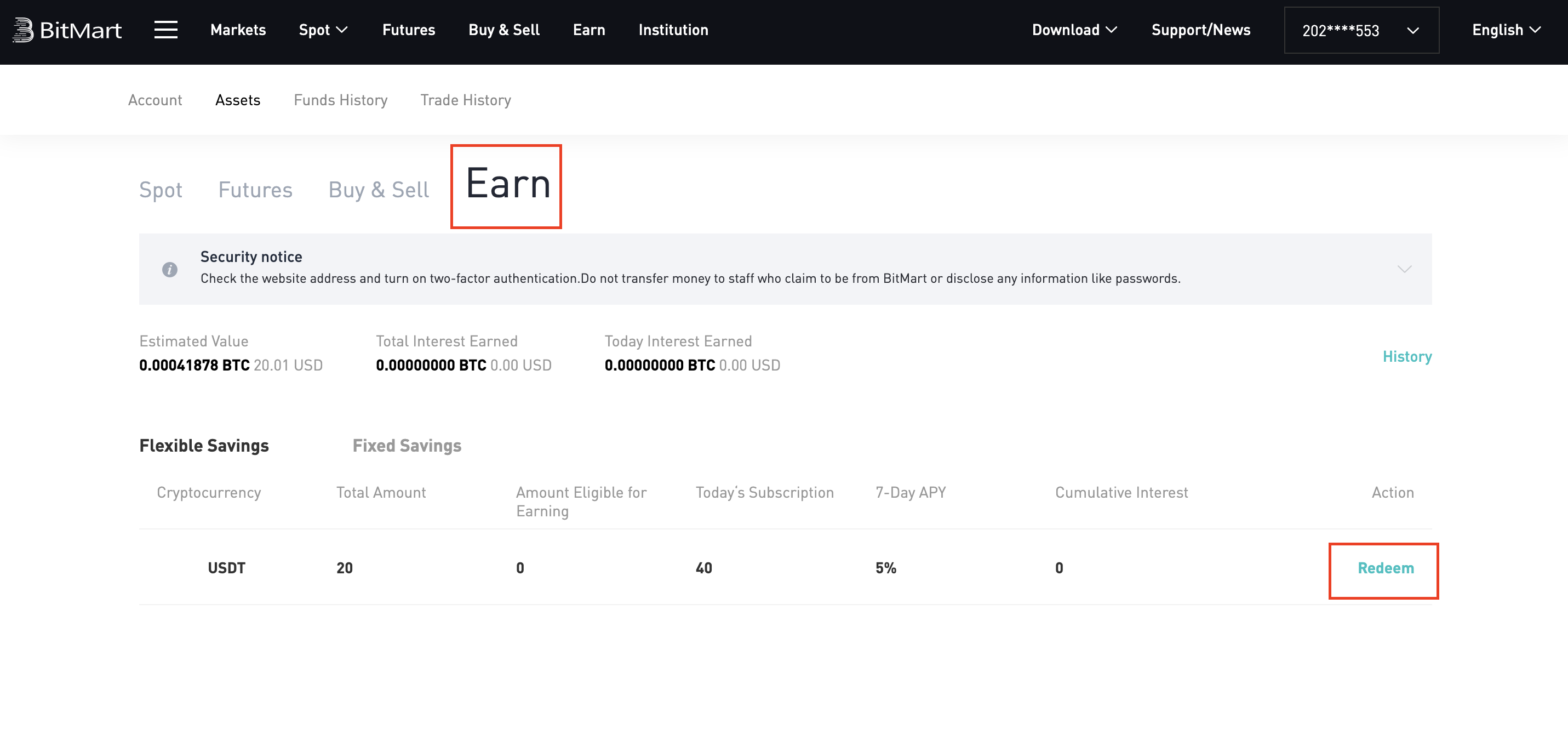Screen dimensions: 1568x729
Task: Select the Flexible Savings tab
Action: pyautogui.click(x=204, y=446)
